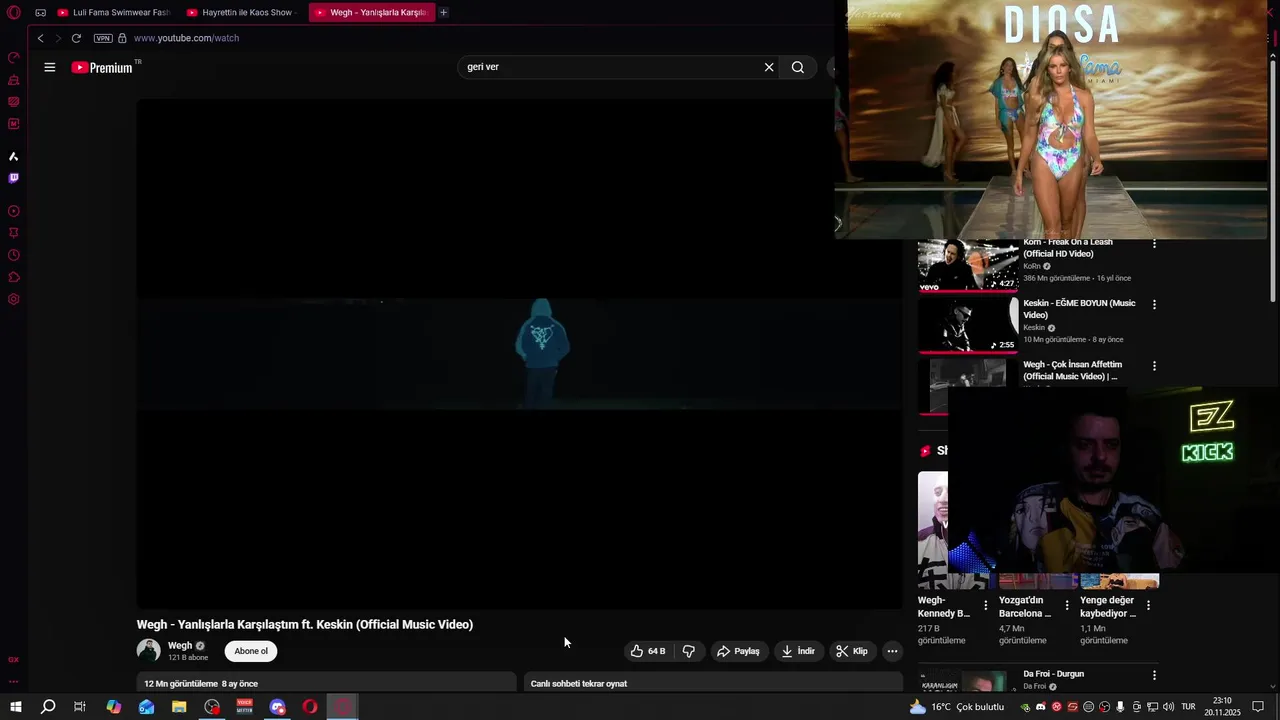Open Yenge değer kaybediyor short title
Screen dimensions: 1280x720
(x=1107, y=607)
